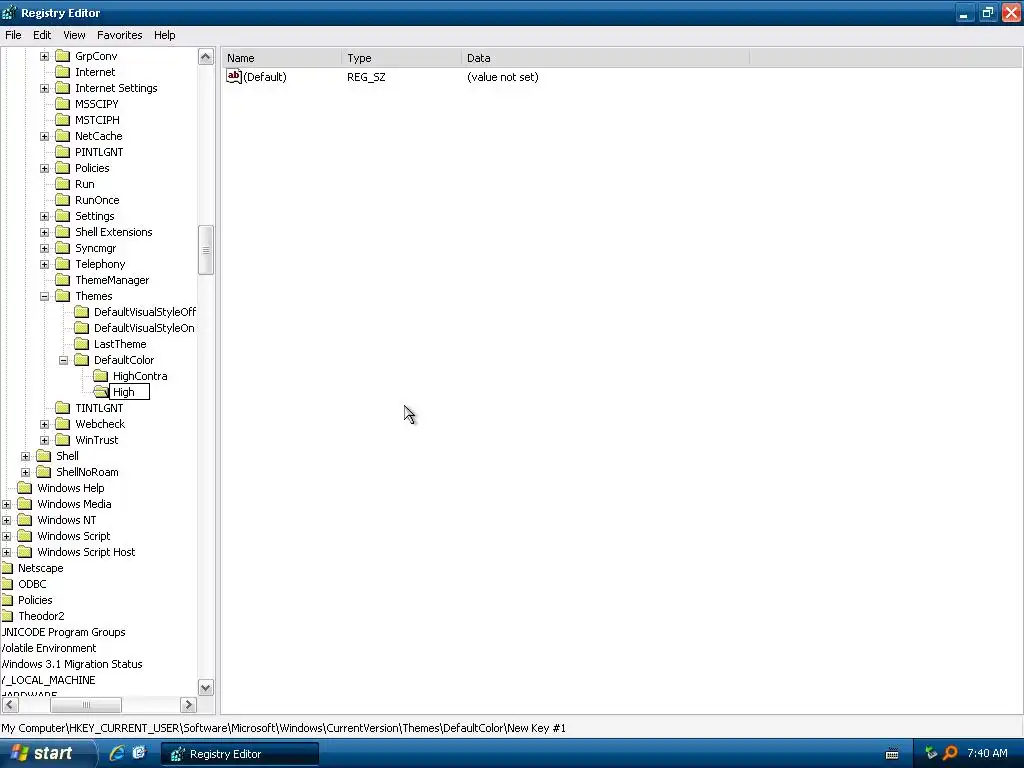
Task: Click the tree scroll down arrow
Action: [206, 688]
